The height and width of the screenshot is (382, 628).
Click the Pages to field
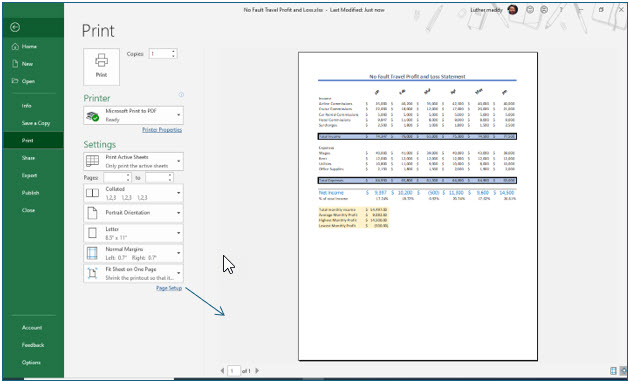[x=157, y=177]
